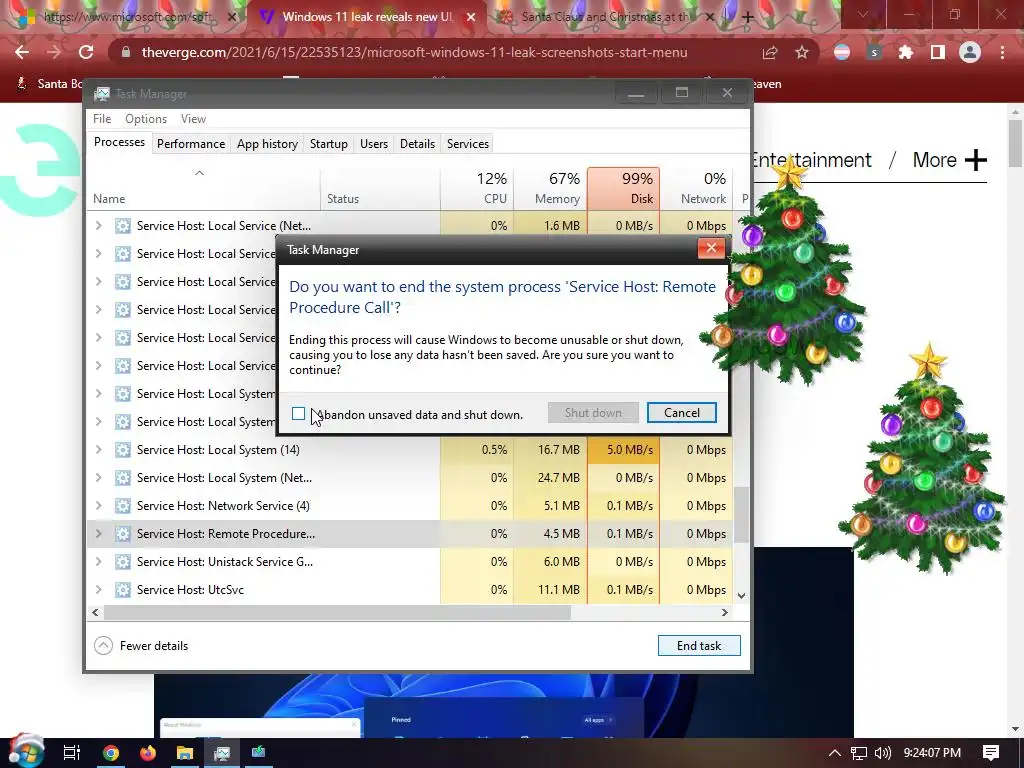Select 5.0 MB/s disk value cell
This screenshot has height=768, width=1024.
tap(624, 449)
